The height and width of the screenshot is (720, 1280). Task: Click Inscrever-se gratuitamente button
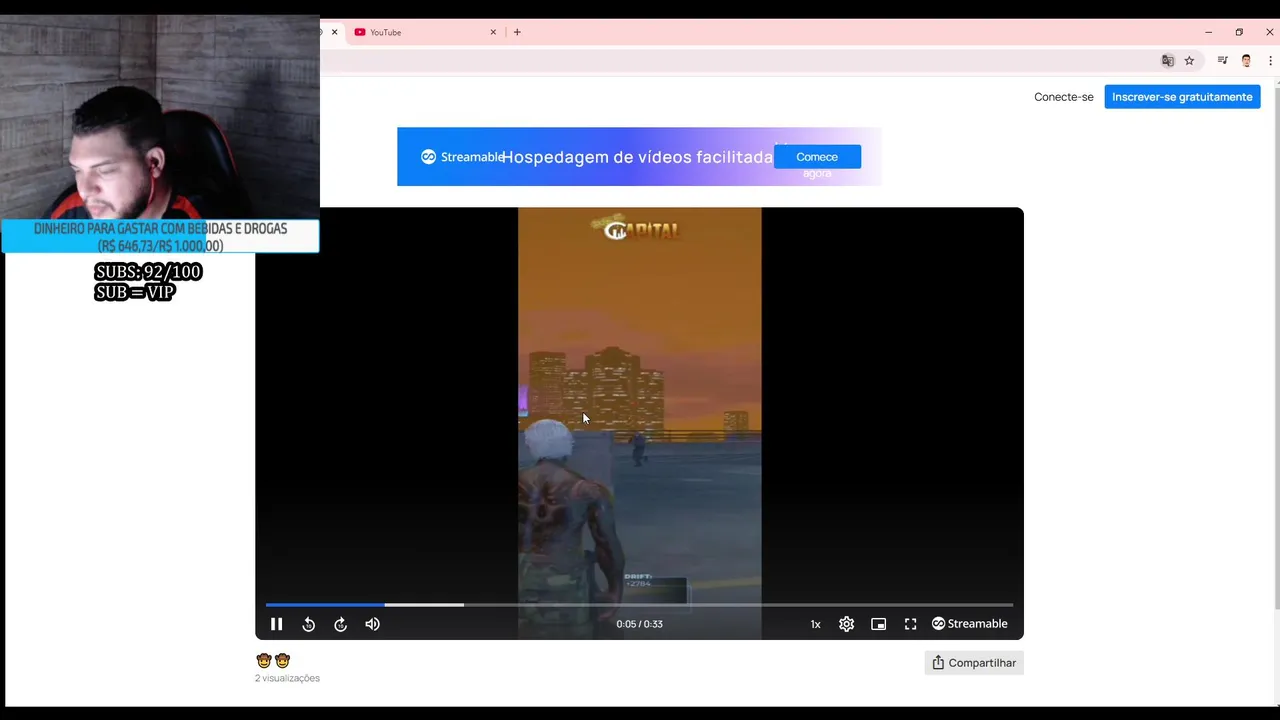(x=1182, y=97)
